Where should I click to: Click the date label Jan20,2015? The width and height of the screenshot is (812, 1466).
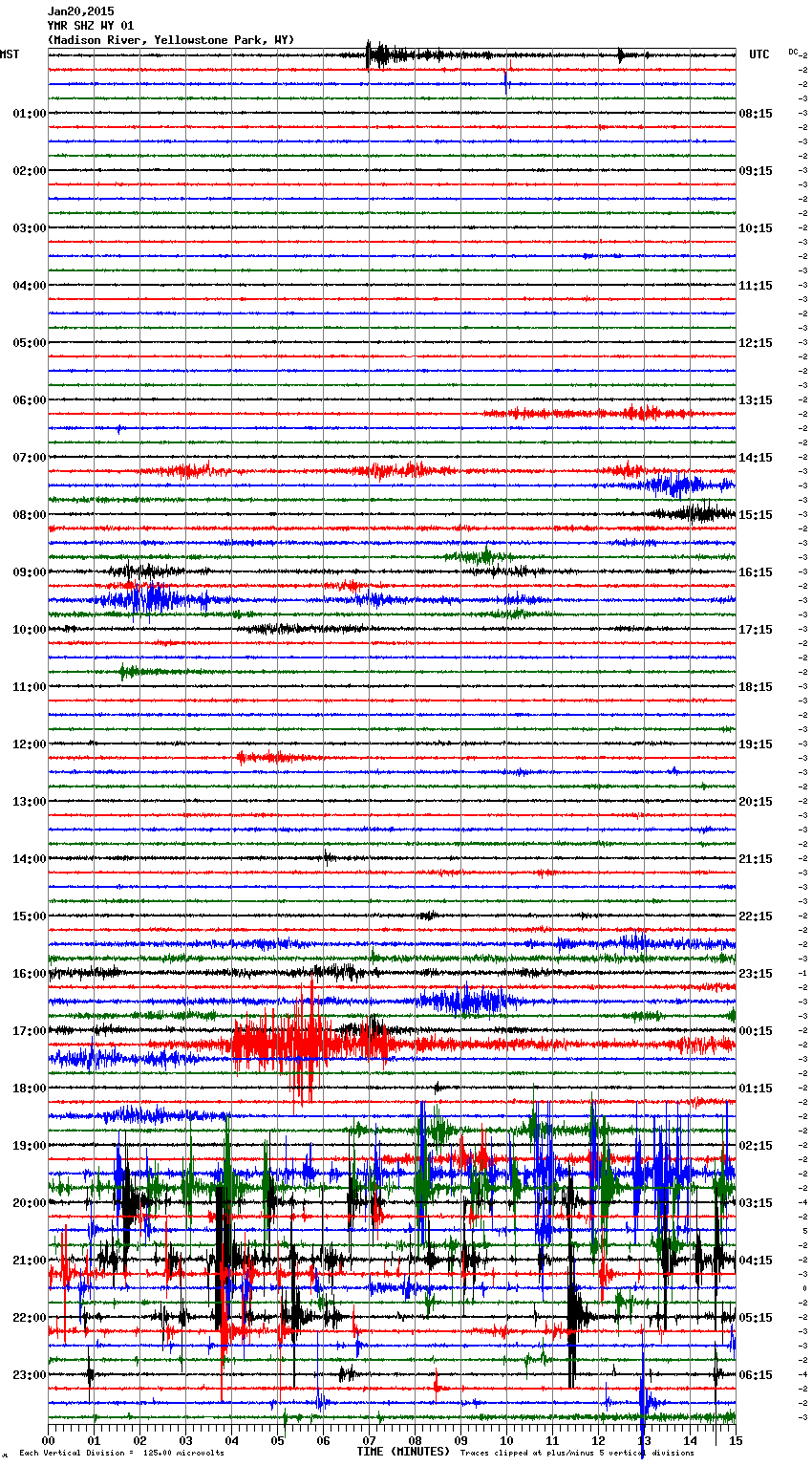pyautogui.click(x=80, y=11)
